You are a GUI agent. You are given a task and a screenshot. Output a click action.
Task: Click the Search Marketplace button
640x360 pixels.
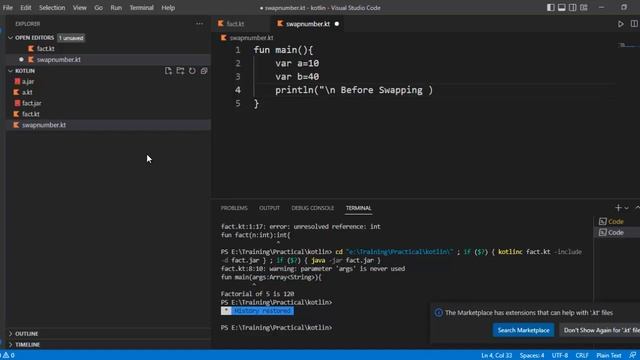click(x=523, y=330)
